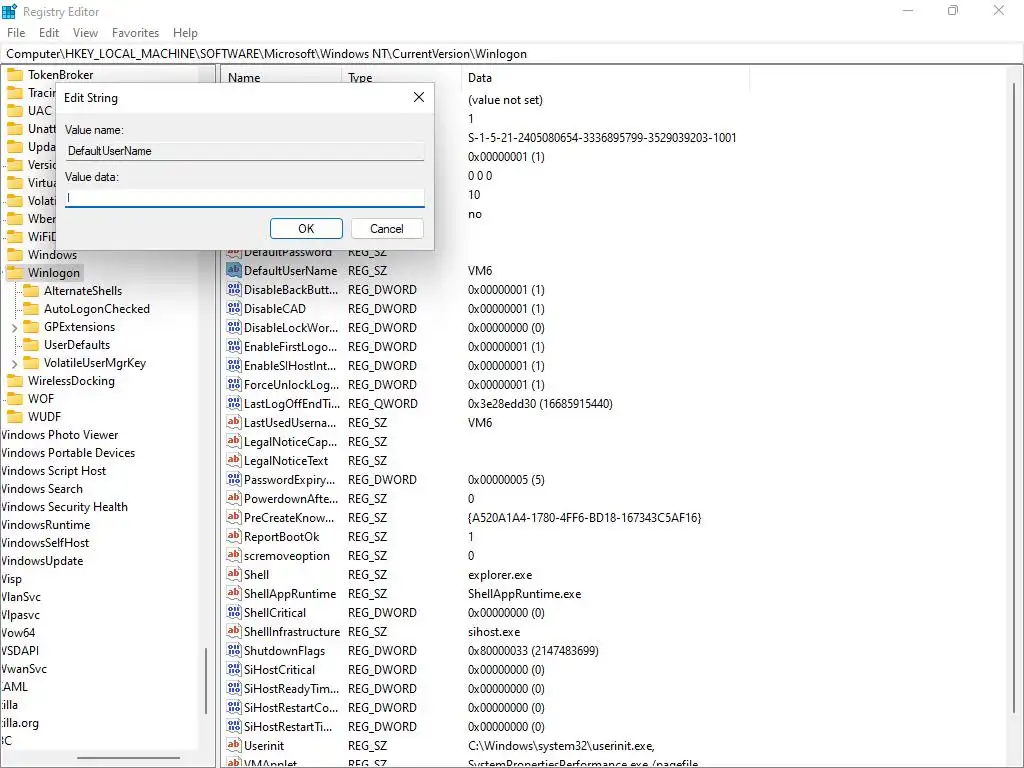Image resolution: width=1024 pixels, height=768 pixels.
Task: Select the WindowsUpdate key
Action: pos(42,560)
